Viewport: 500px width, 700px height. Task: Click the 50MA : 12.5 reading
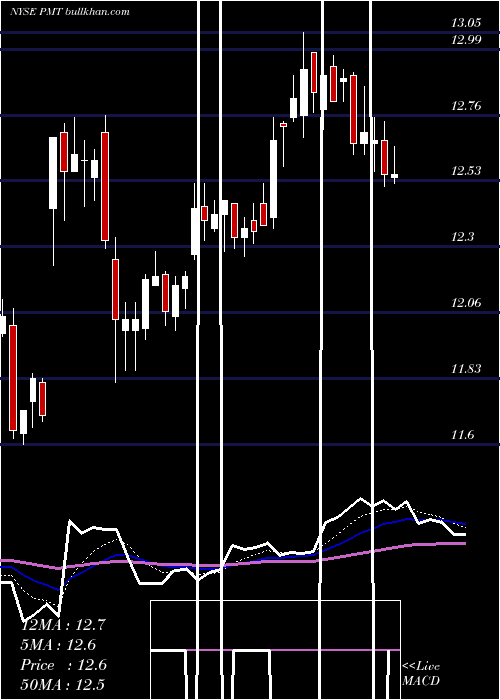(x=63, y=685)
